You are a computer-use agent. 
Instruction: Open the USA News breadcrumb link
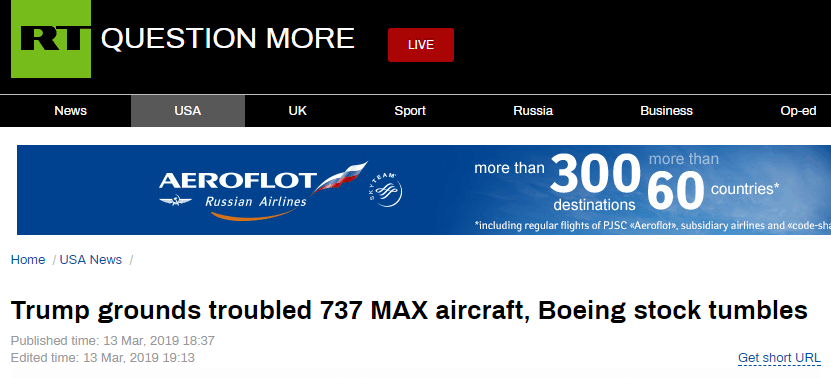91,260
